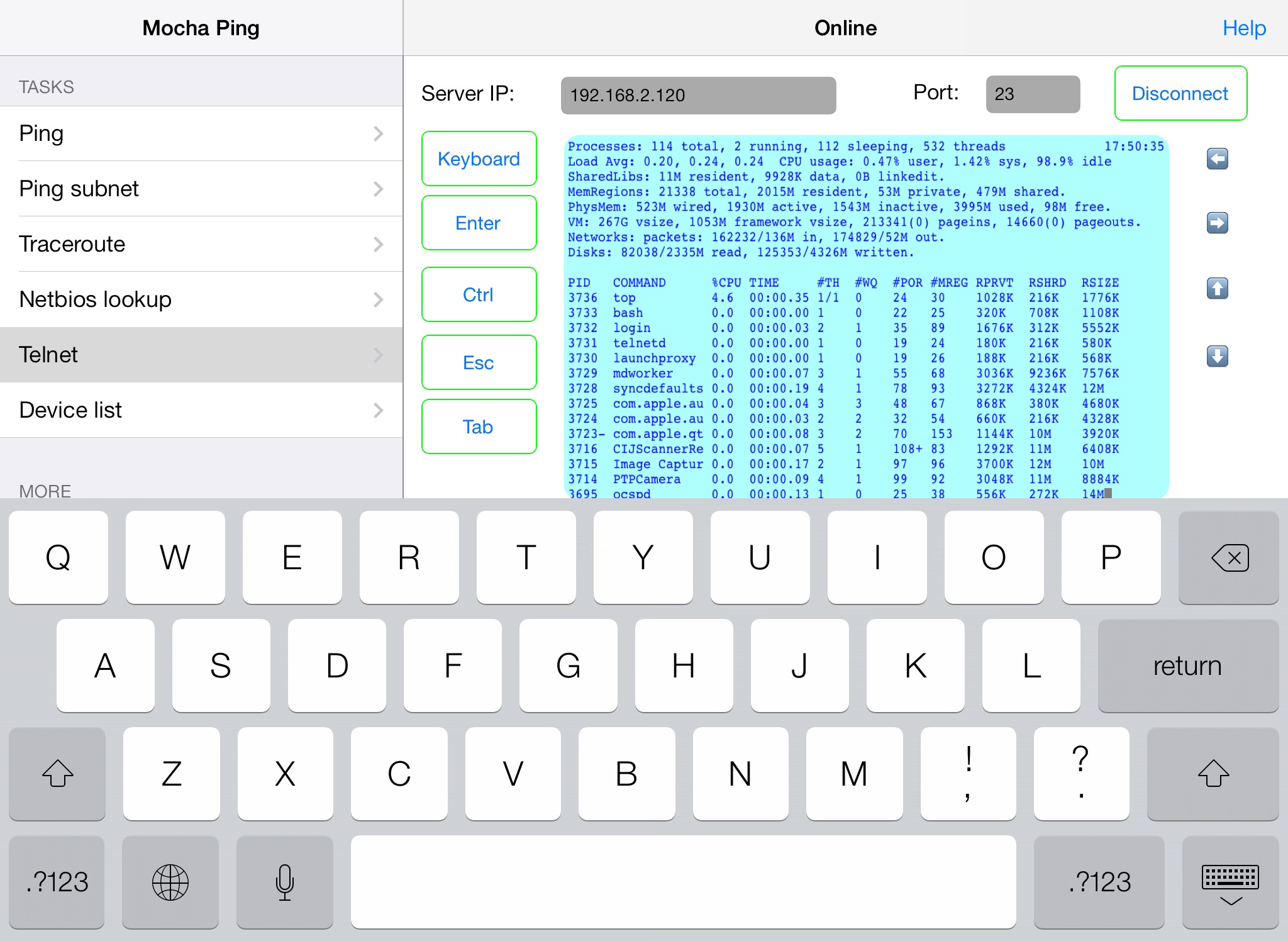Tap the O key
Image resolution: width=1288 pixels, height=941 pixels.
pos(994,557)
